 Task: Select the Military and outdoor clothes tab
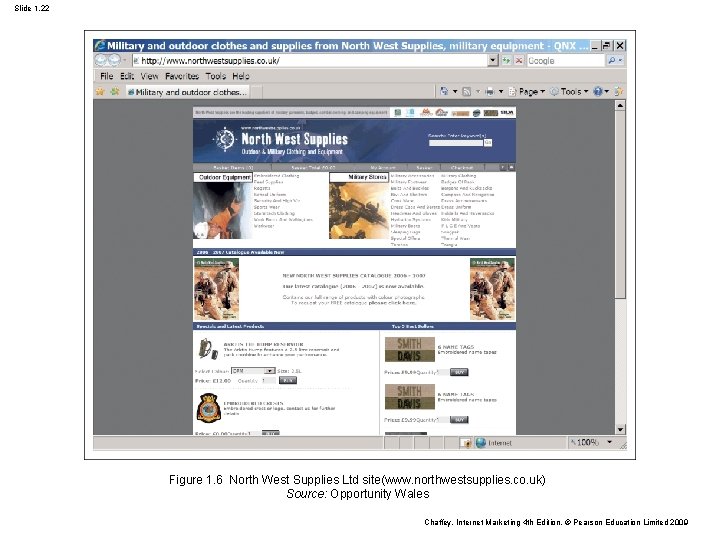coord(188,92)
